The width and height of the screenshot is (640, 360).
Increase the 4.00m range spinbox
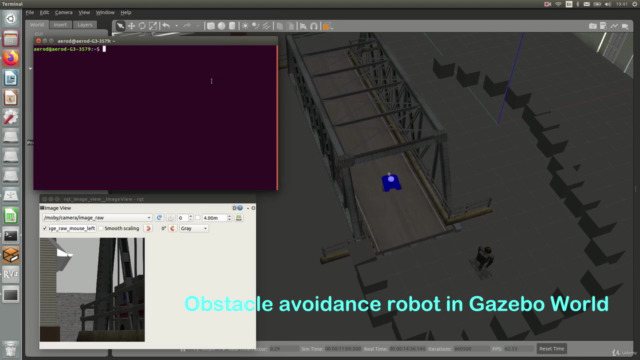coord(229,216)
